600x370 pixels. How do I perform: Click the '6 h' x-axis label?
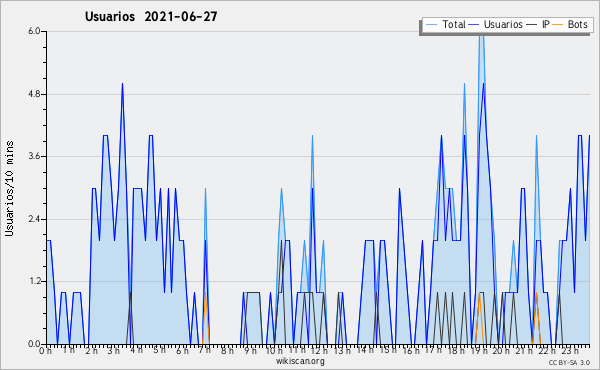182,351
